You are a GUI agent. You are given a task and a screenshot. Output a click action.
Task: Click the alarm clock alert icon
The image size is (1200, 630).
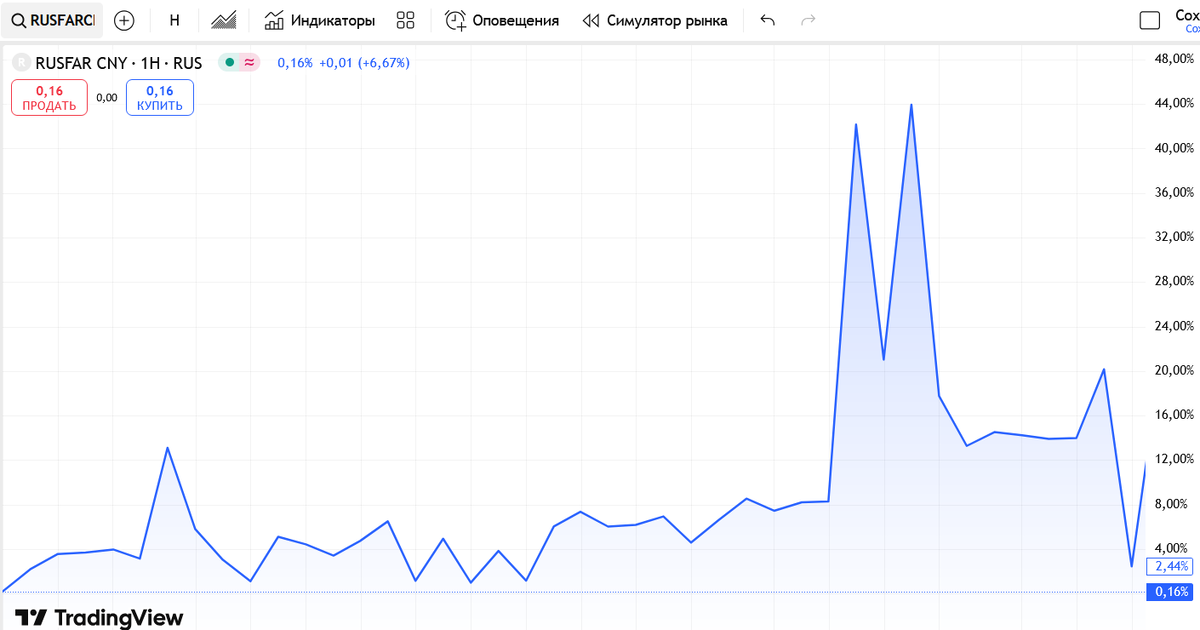point(455,20)
